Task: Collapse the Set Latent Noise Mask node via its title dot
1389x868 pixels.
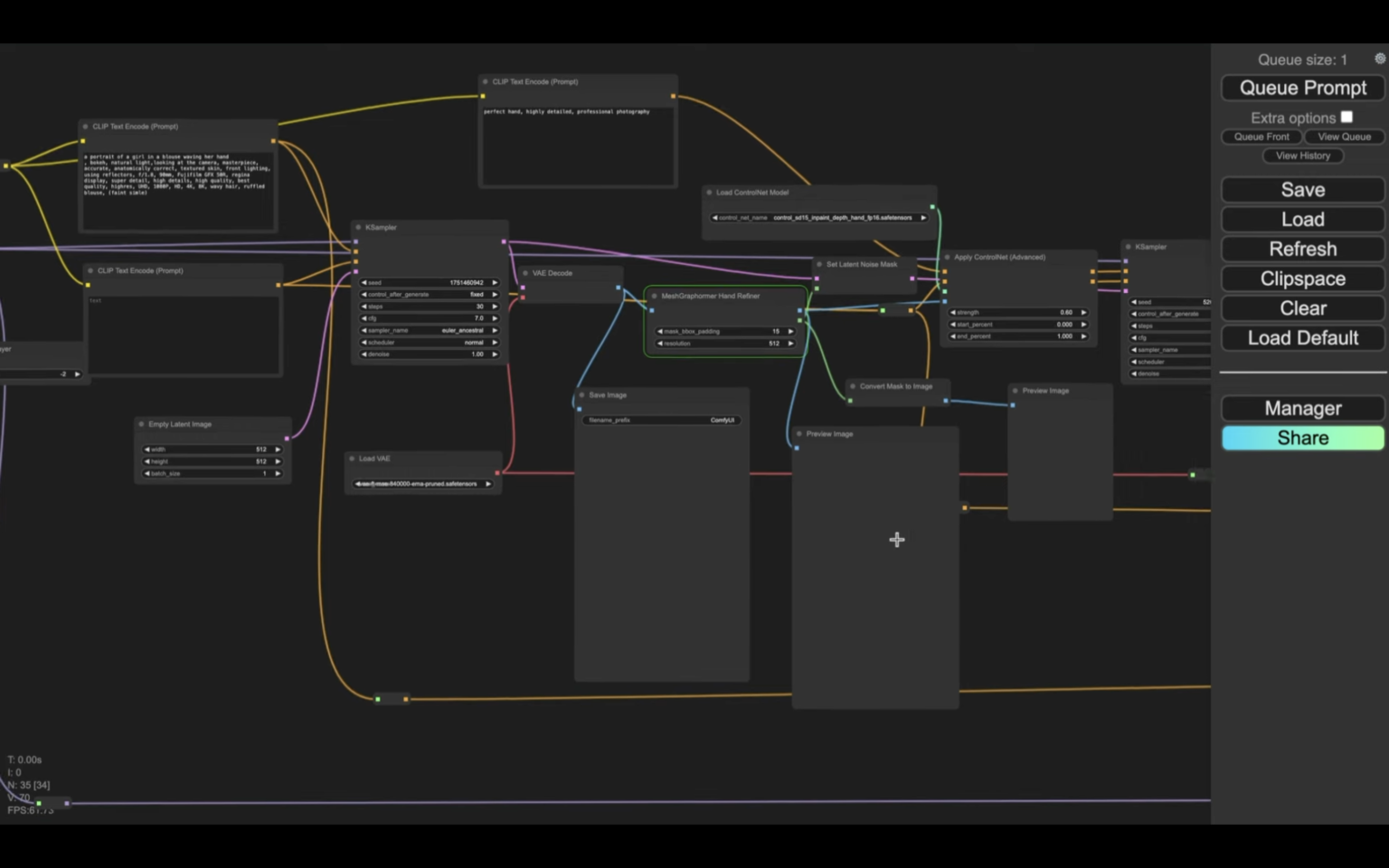Action: tap(819, 264)
